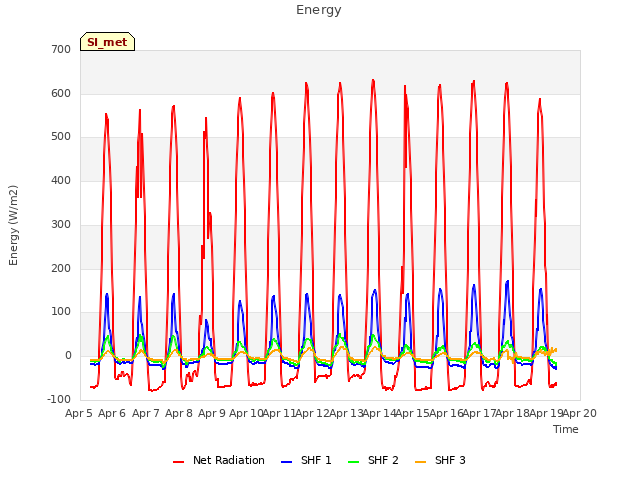Click the red Net Radiation legend swatch
640x480 pixels.
(178, 462)
